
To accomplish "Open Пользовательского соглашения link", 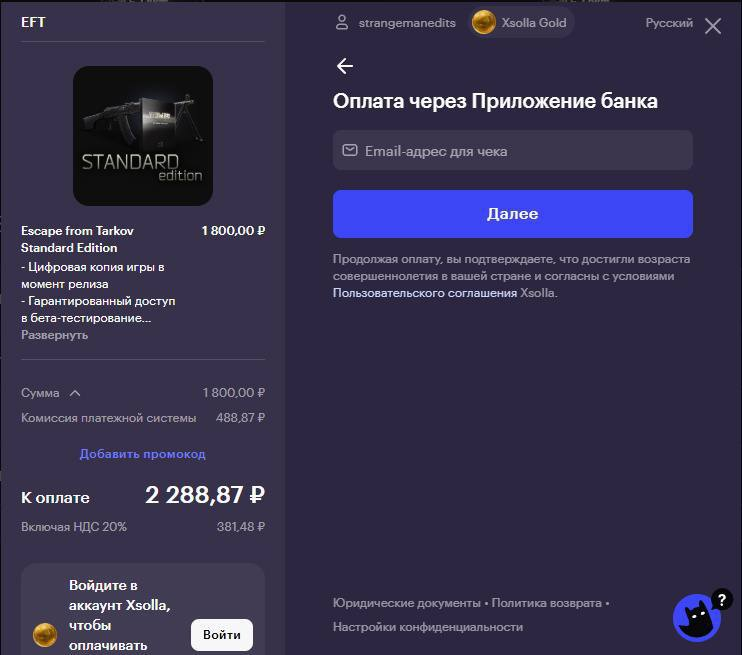I will [424, 293].
